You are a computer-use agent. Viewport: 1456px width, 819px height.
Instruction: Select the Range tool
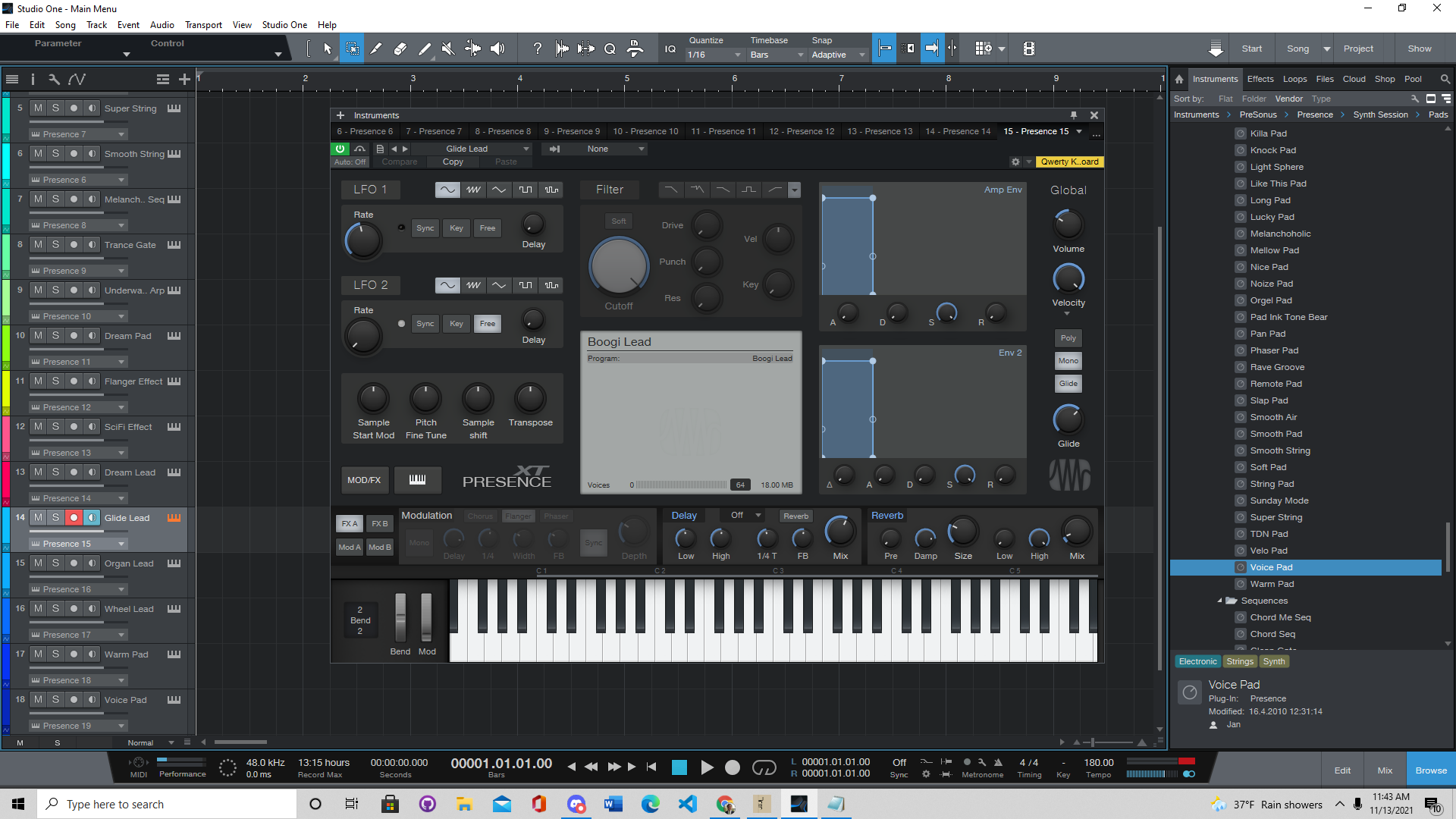tap(353, 49)
